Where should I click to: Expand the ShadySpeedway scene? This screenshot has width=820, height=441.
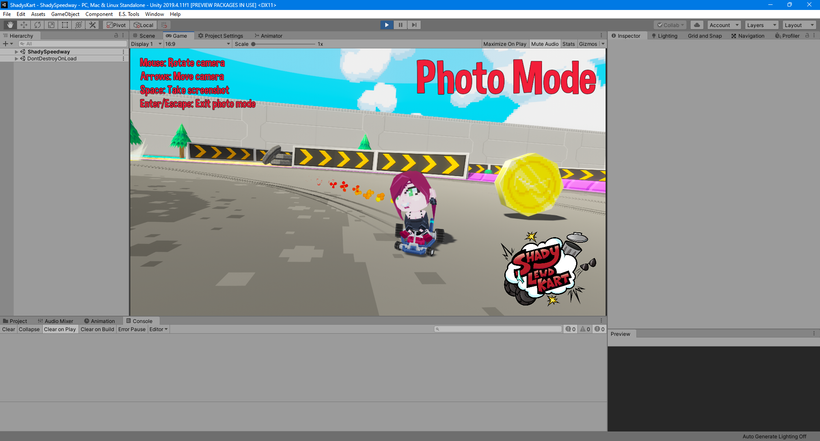[x=16, y=52]
